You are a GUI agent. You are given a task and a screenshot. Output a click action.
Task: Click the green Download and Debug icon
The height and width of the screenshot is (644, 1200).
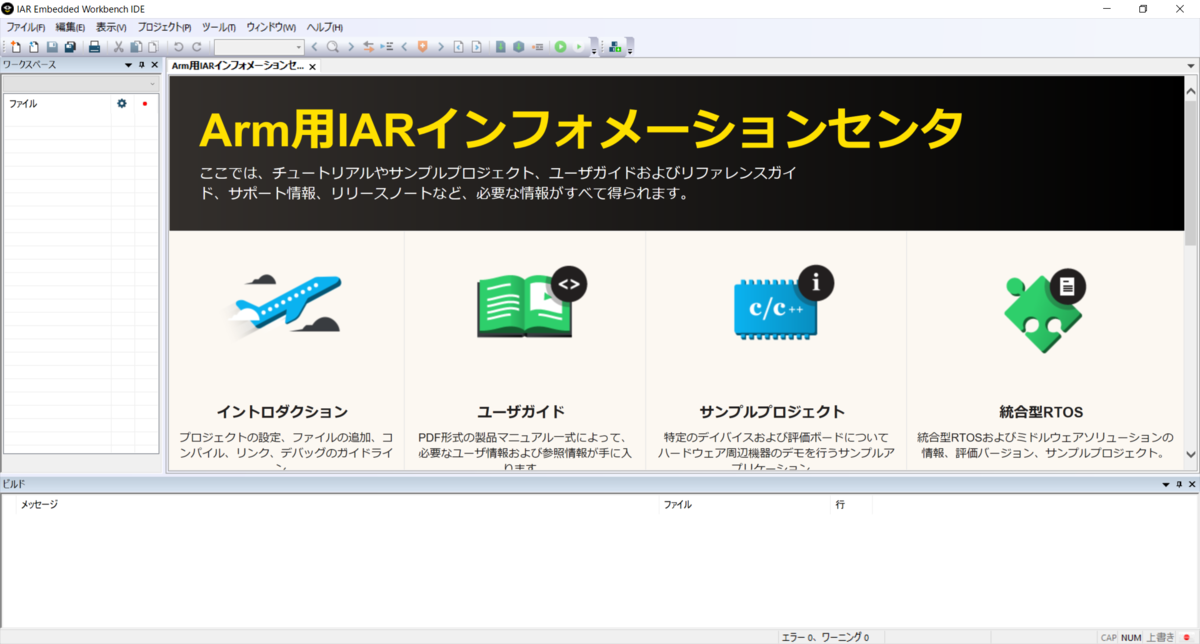(x=560, y=47)
